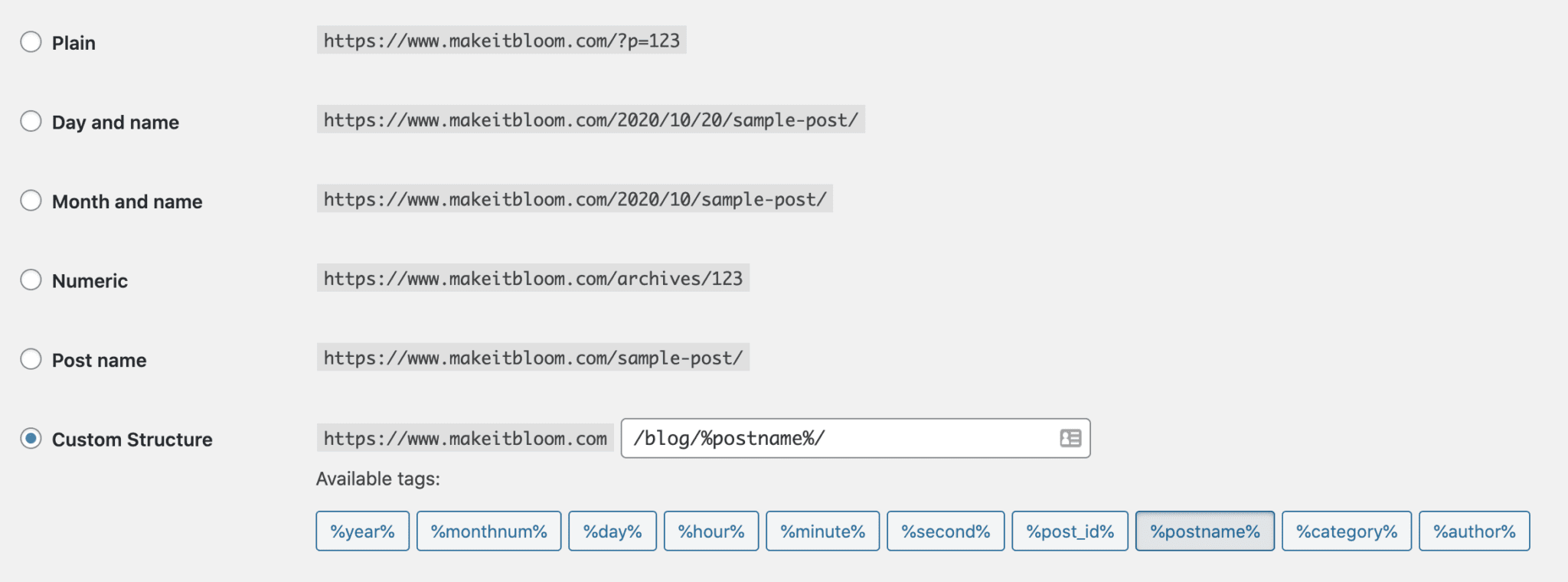Viewport: 1568px width, 582px height.
Task: Select the Post name radio button
Action: [x=31, y=359]
